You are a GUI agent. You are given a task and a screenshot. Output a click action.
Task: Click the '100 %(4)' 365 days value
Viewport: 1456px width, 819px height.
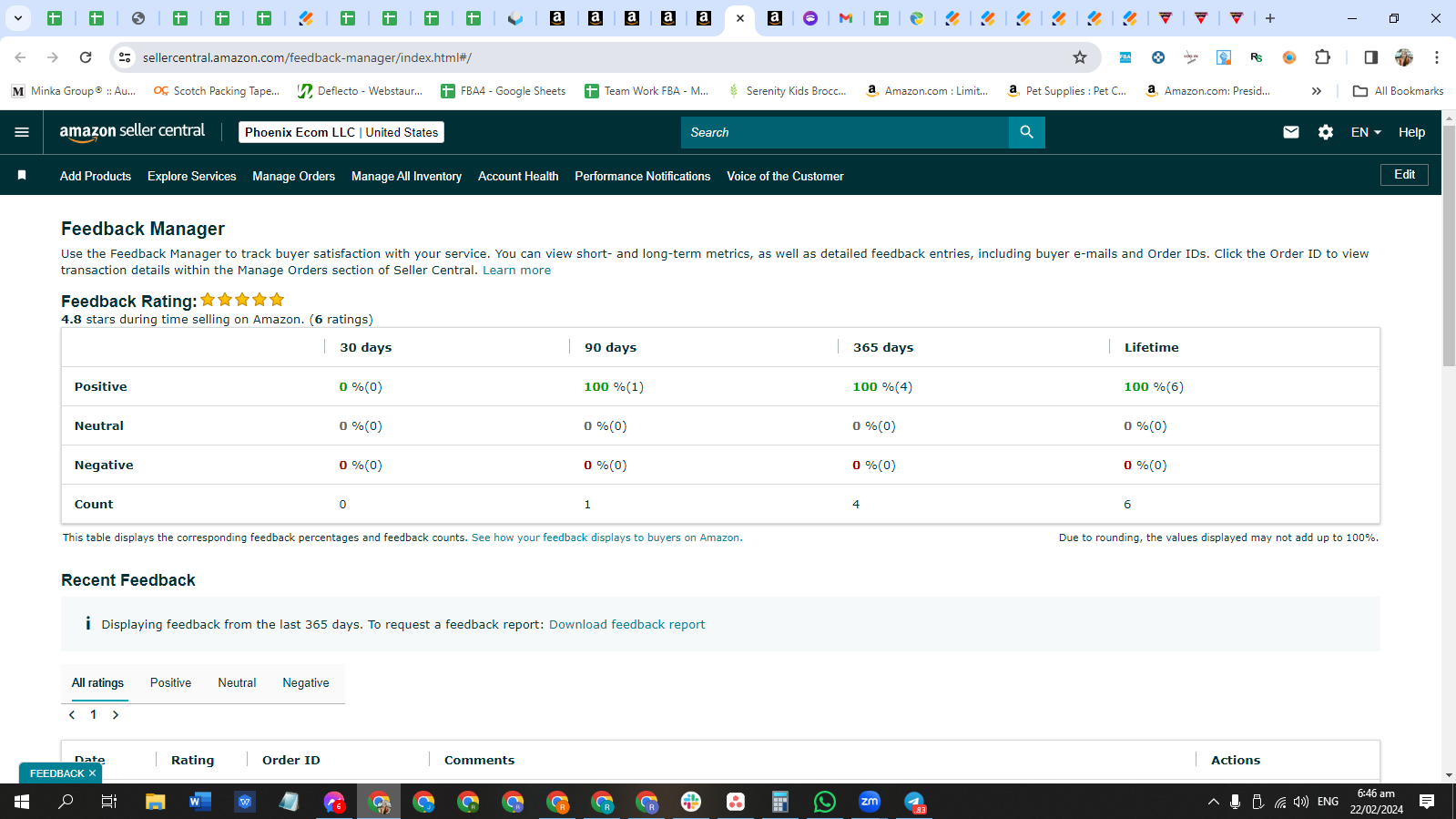882,386
